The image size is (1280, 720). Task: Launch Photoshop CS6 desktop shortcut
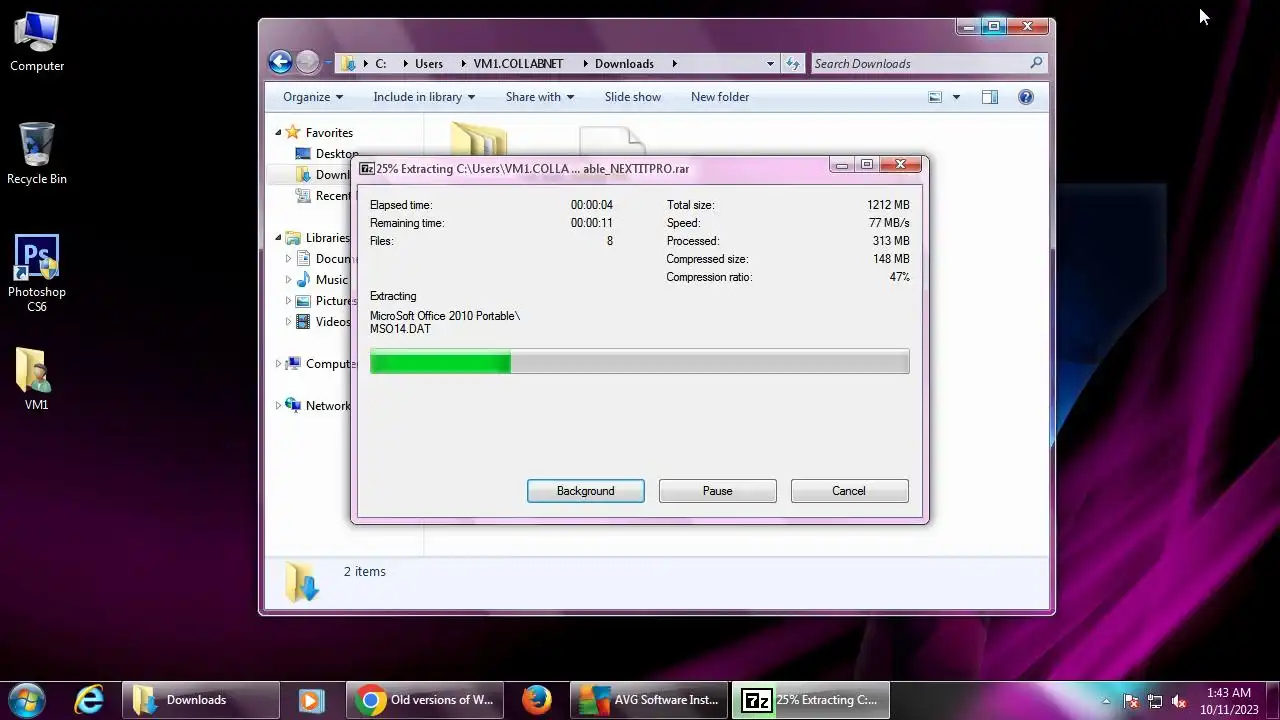point(37,273)
